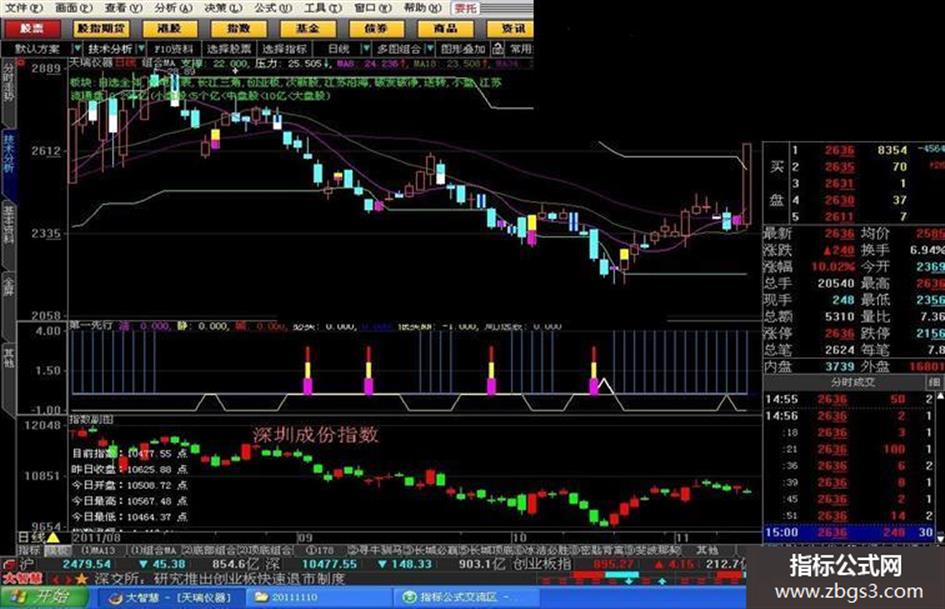Switch to 商品 market
945x609 pixels.
coord(445,28)
